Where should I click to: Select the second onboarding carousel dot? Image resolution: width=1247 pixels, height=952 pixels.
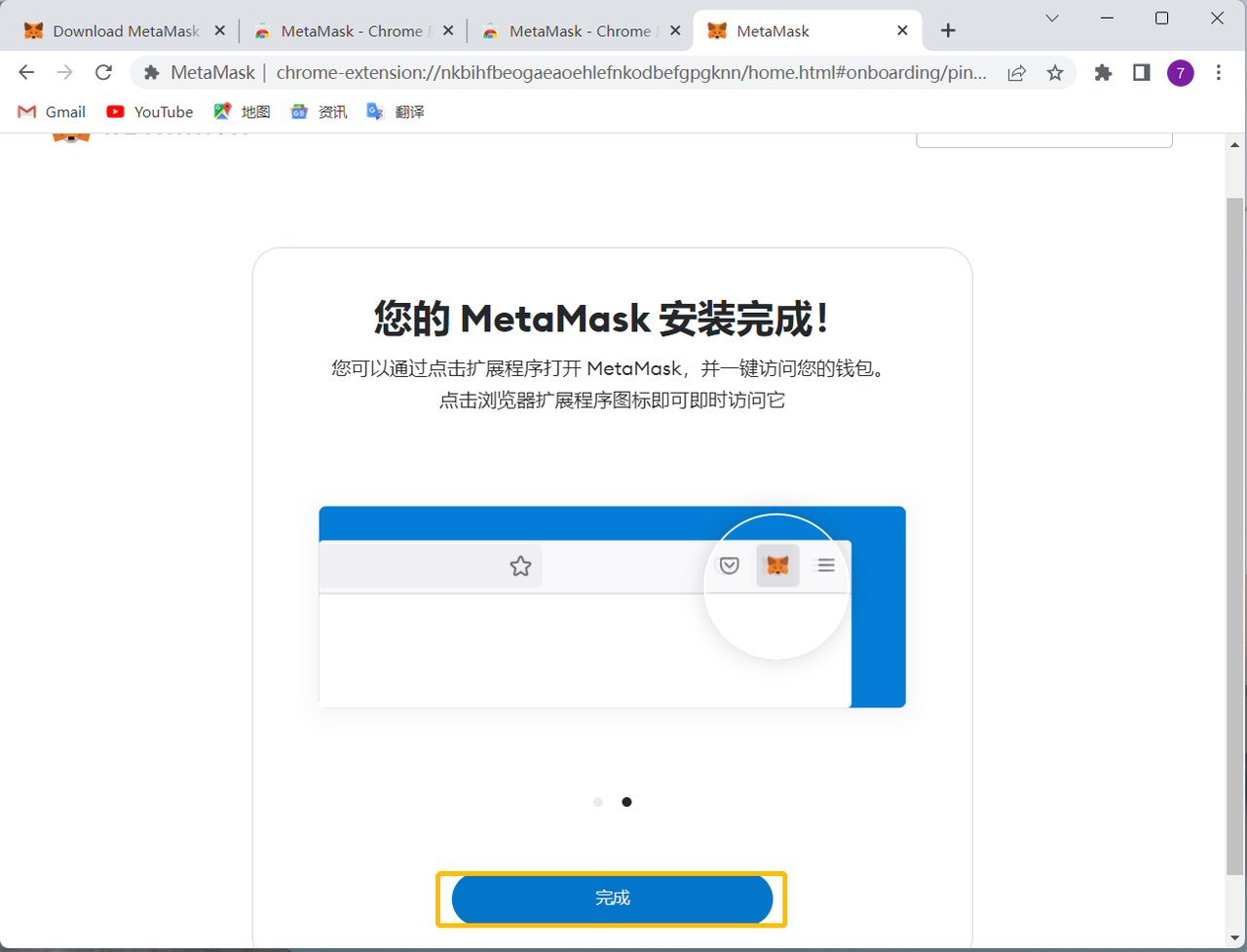tap(626, 802)
